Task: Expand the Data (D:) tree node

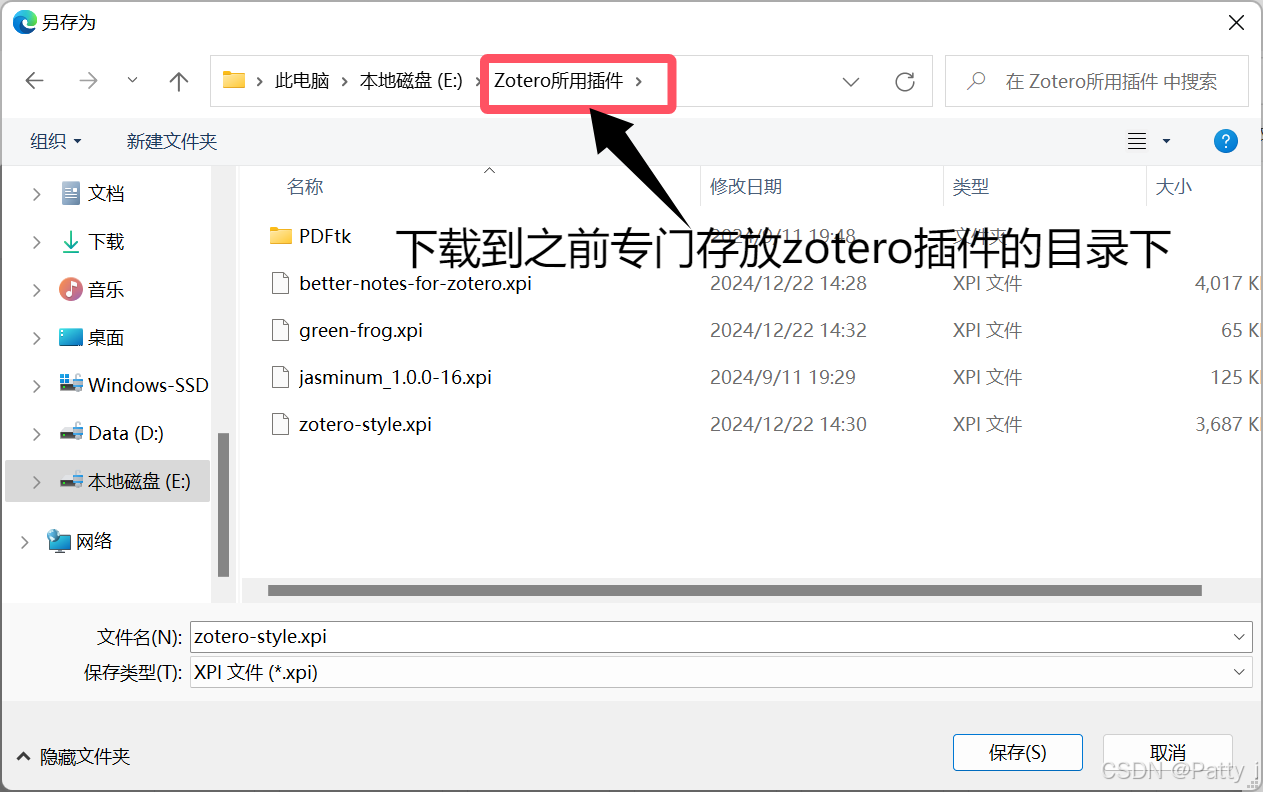Action: tap(37, 433)
